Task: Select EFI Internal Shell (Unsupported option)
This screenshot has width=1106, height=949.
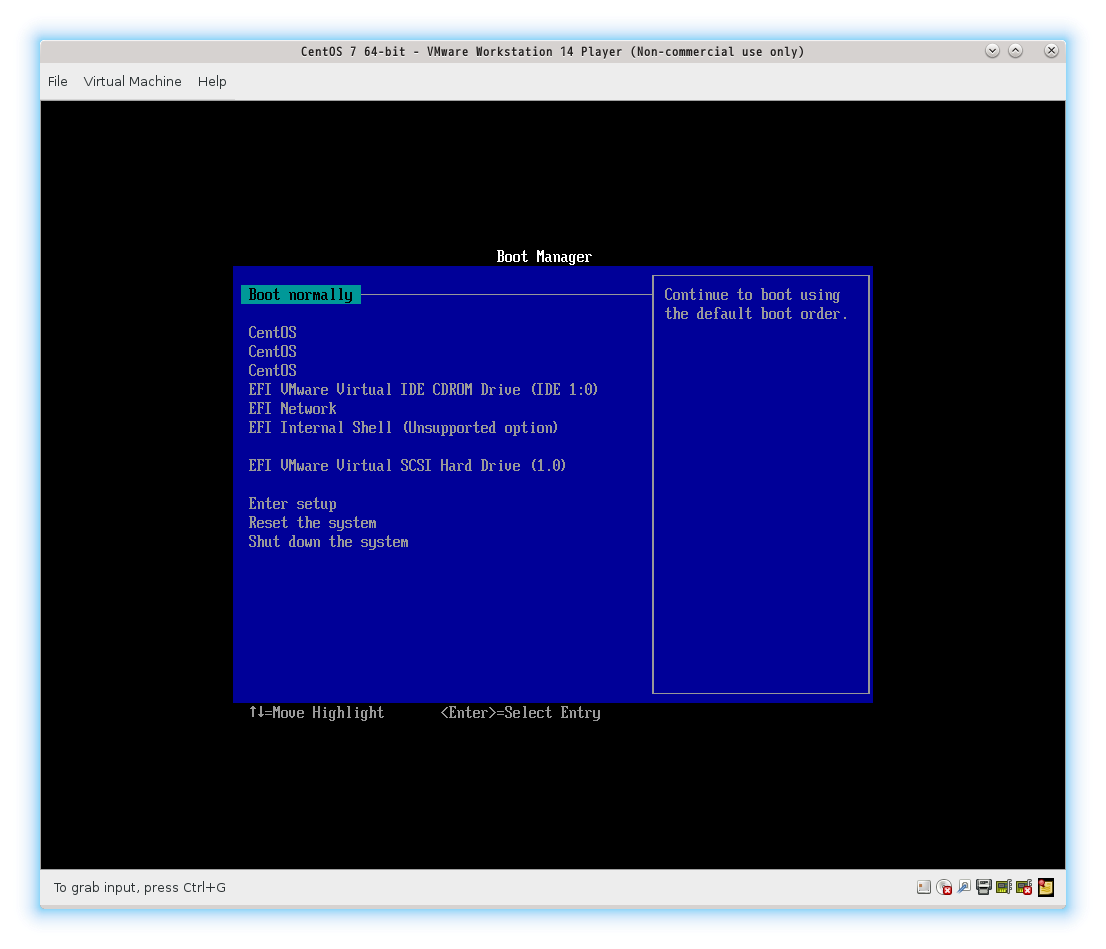Action: click(403, 428)
